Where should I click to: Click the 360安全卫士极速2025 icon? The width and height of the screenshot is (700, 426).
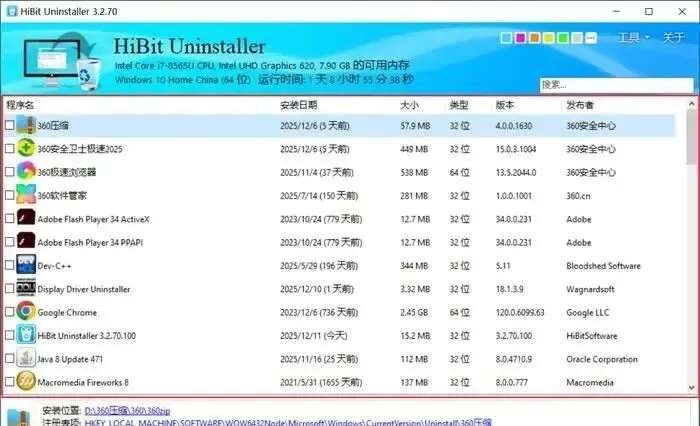(26, 148)
